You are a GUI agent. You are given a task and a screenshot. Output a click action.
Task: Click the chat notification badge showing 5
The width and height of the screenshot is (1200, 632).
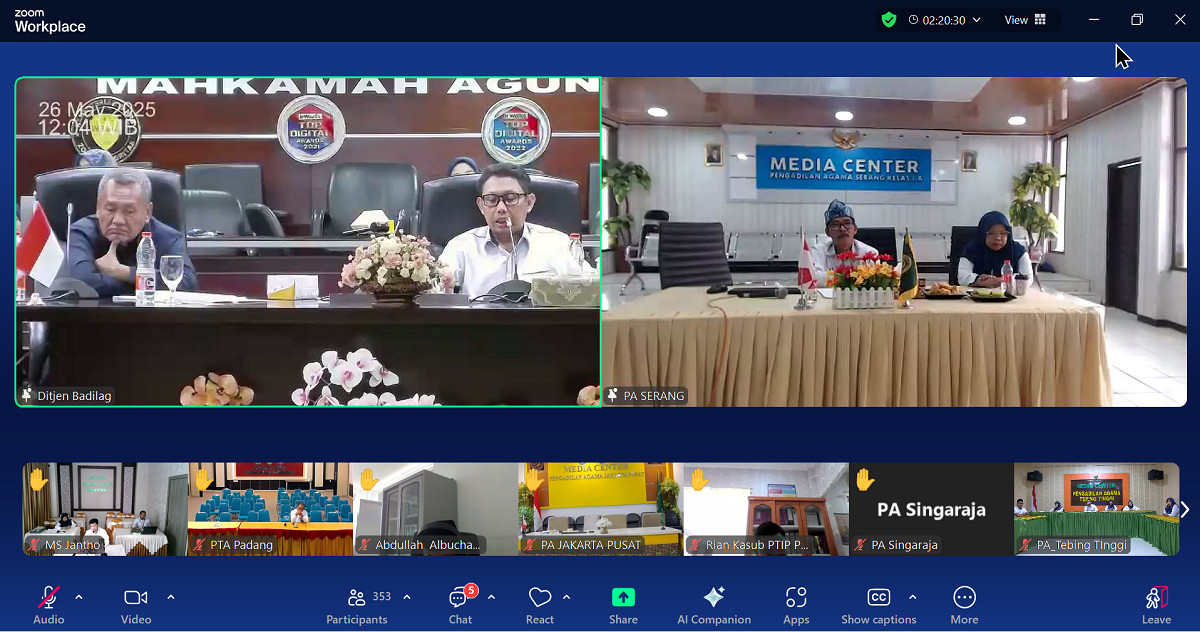coord(469,589)
